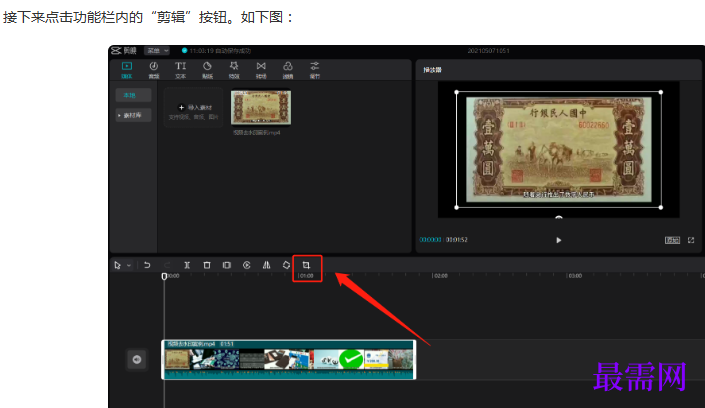Delete the selected clip with trash icon

point(207,265)
